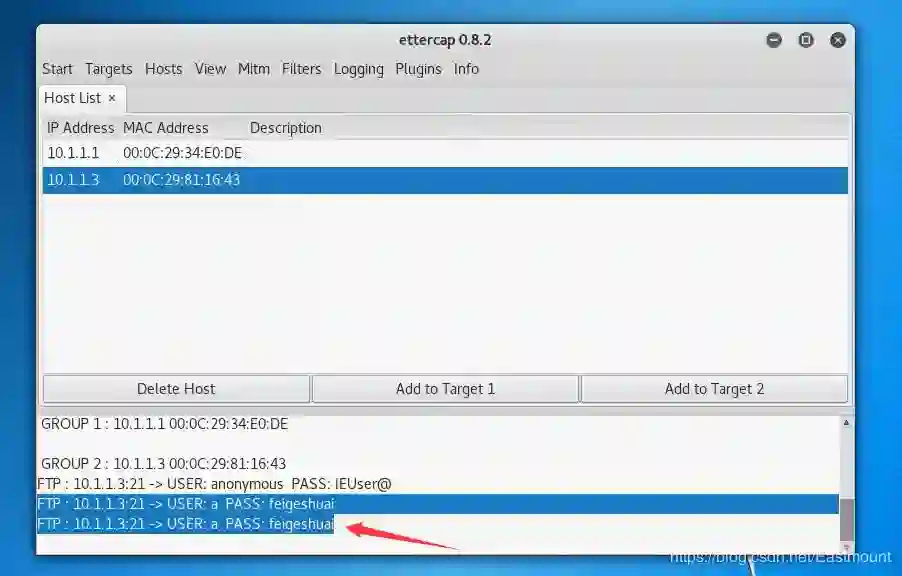Minimize the ettercap window
The width and height of the screenshot is (902, 576).
pyautogui.click(x=774, y=40)
